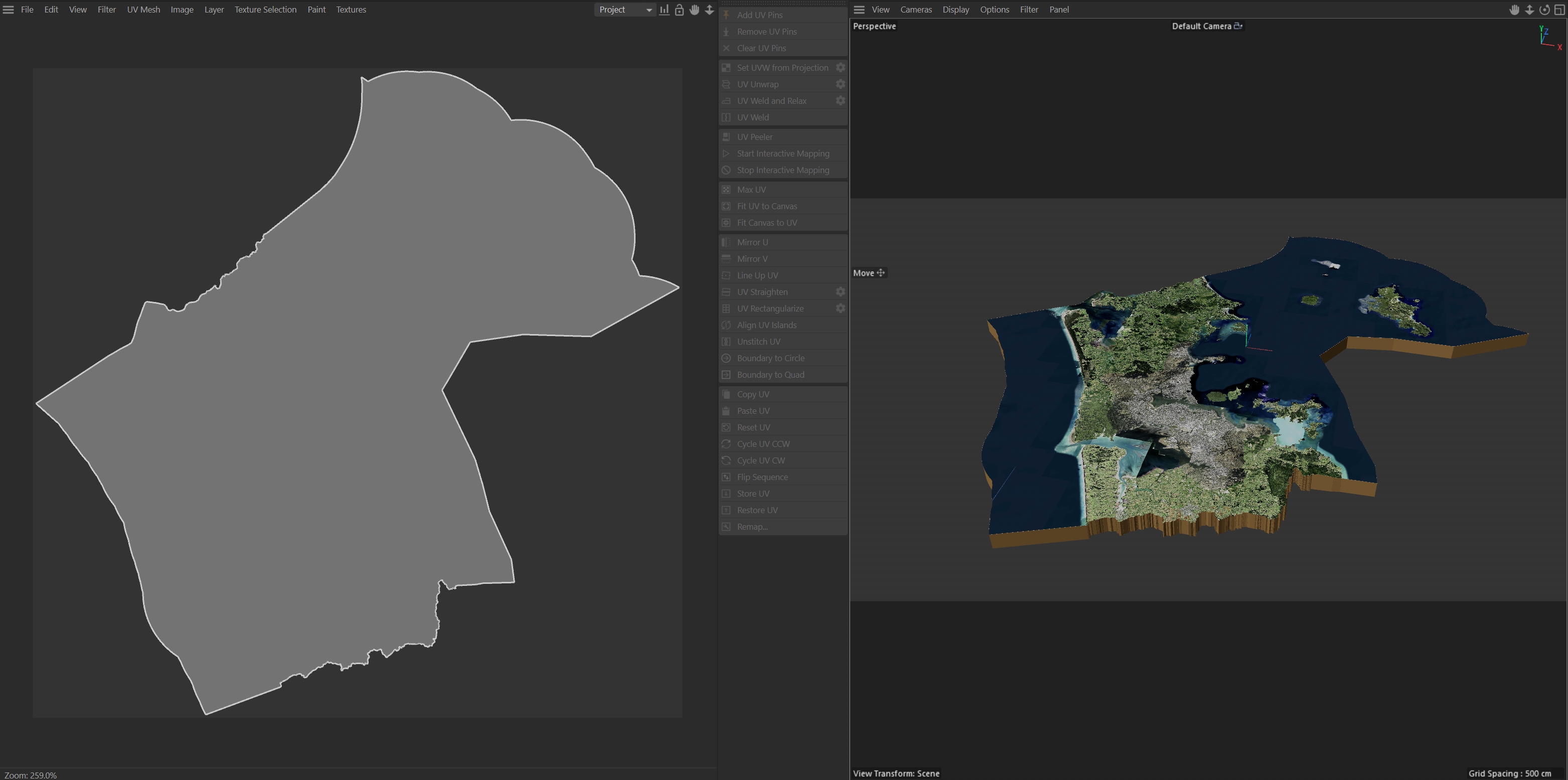This screenshot has width=1568, height=780.
Task: Open UV Unwrap settings gear
Action: [x=840, y=84]
